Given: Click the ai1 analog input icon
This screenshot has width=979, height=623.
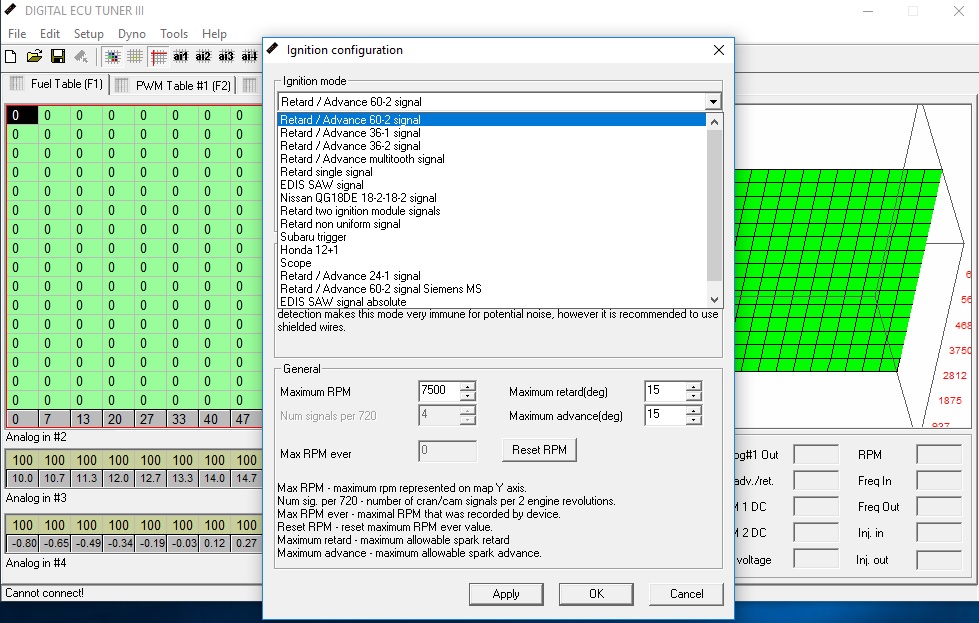Looking at the screenshot, I should tap(181, 56).
